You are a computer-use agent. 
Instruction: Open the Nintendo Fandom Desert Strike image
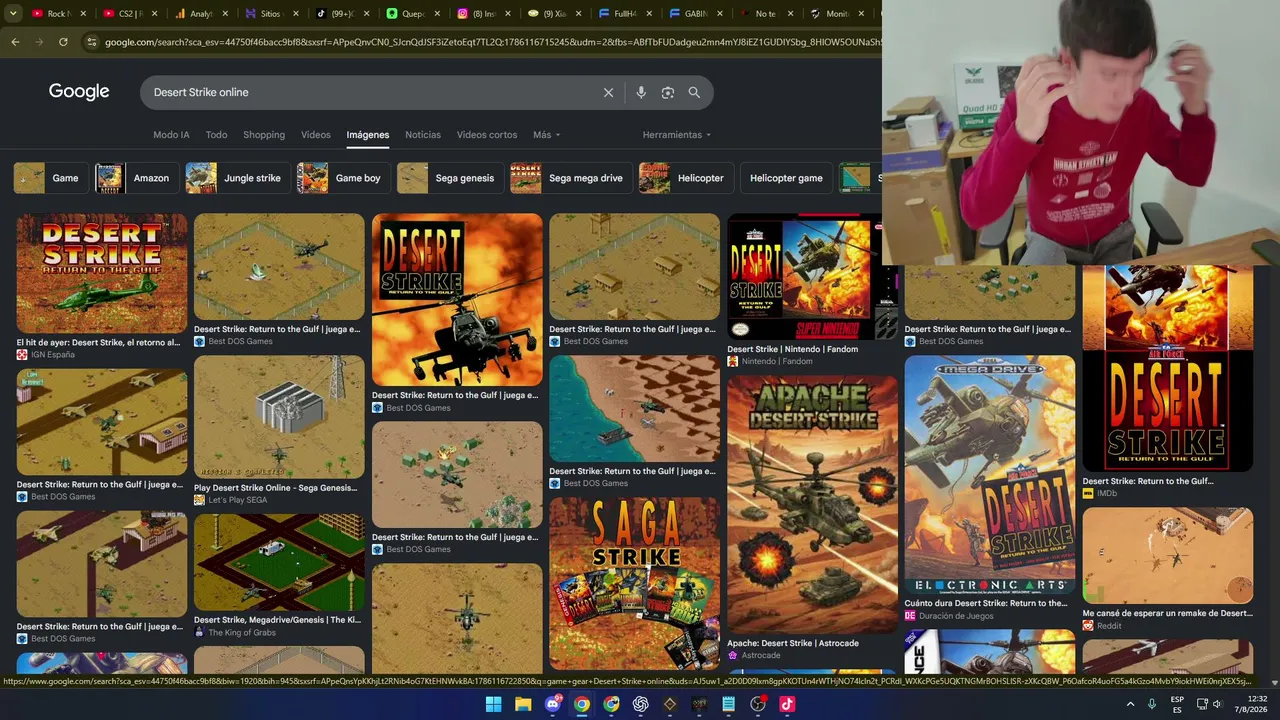coord(812,277)
